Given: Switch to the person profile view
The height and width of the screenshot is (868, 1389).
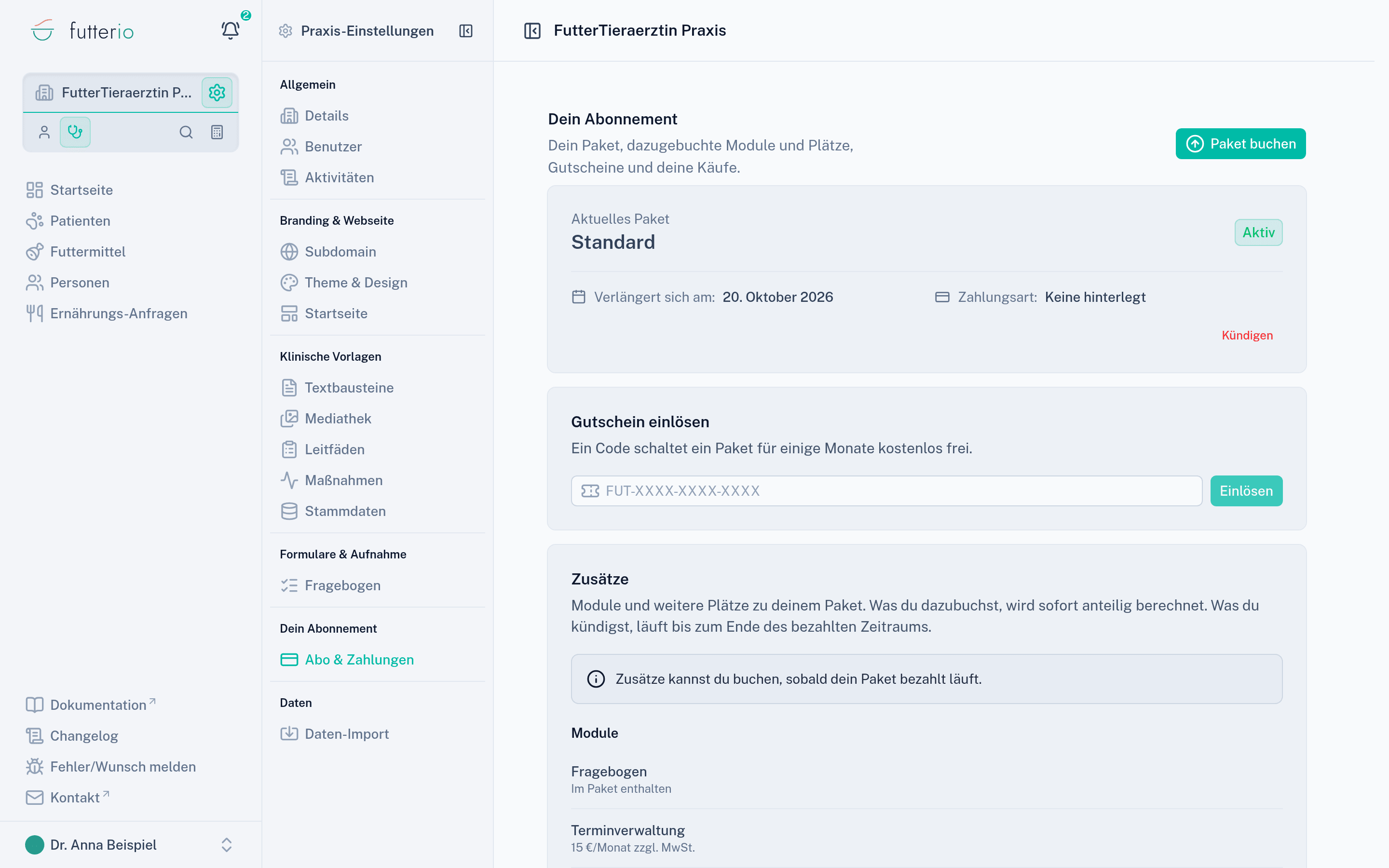Looking at the screenshot, I should tap(44, 132).
